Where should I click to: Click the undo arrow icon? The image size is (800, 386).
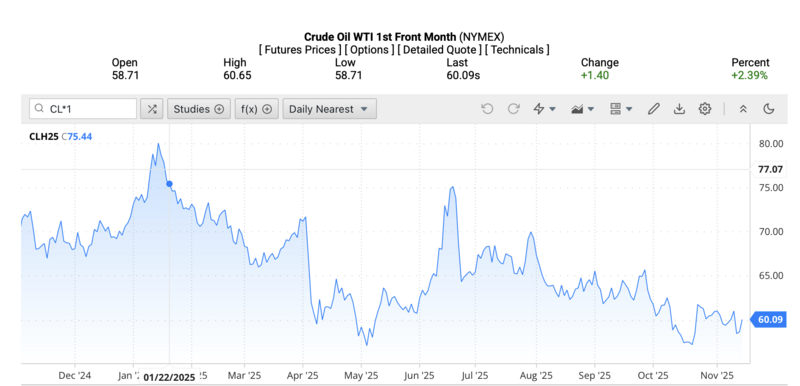[x=487, y=109]
